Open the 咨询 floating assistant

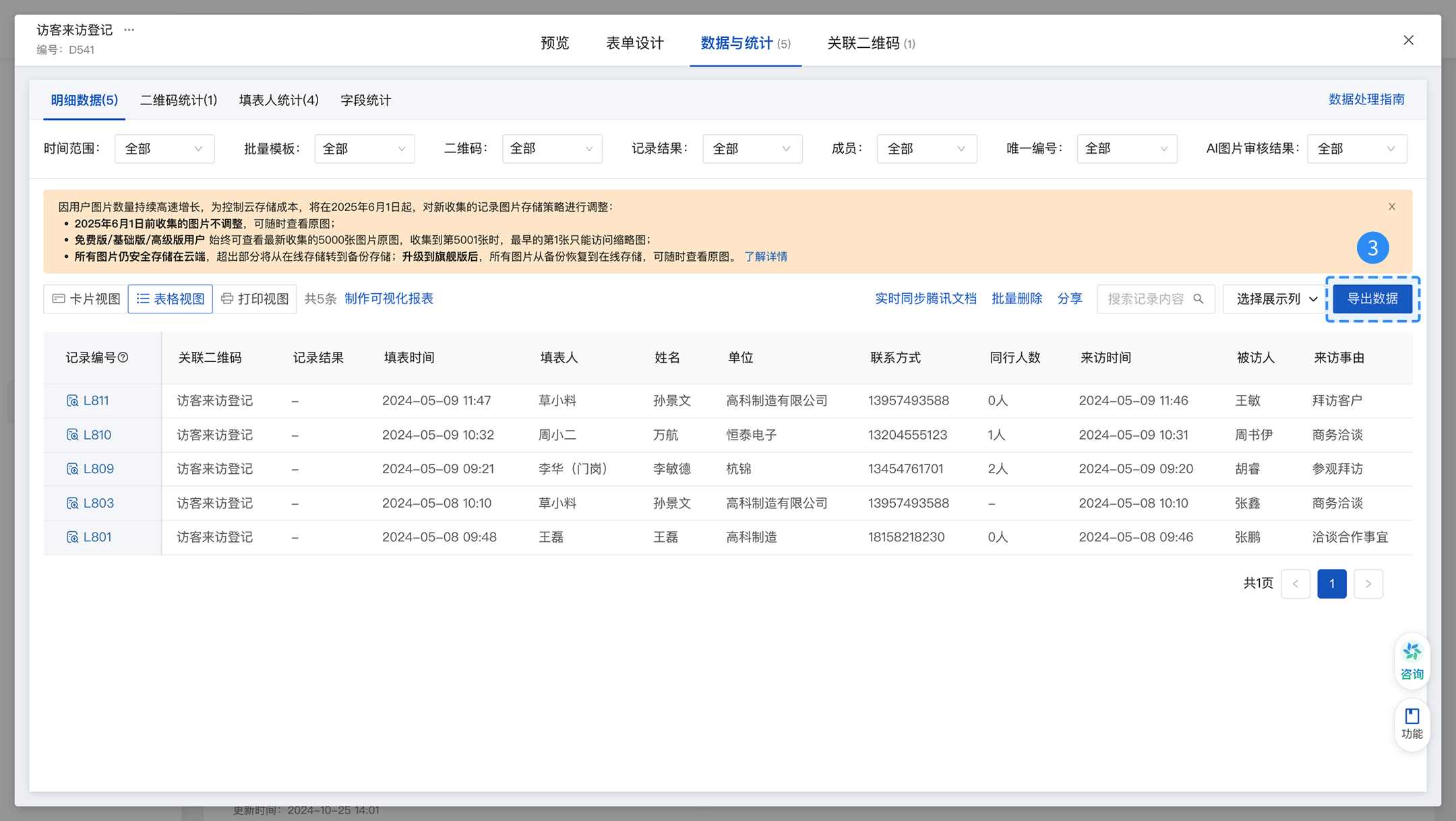click(1412, 661)
